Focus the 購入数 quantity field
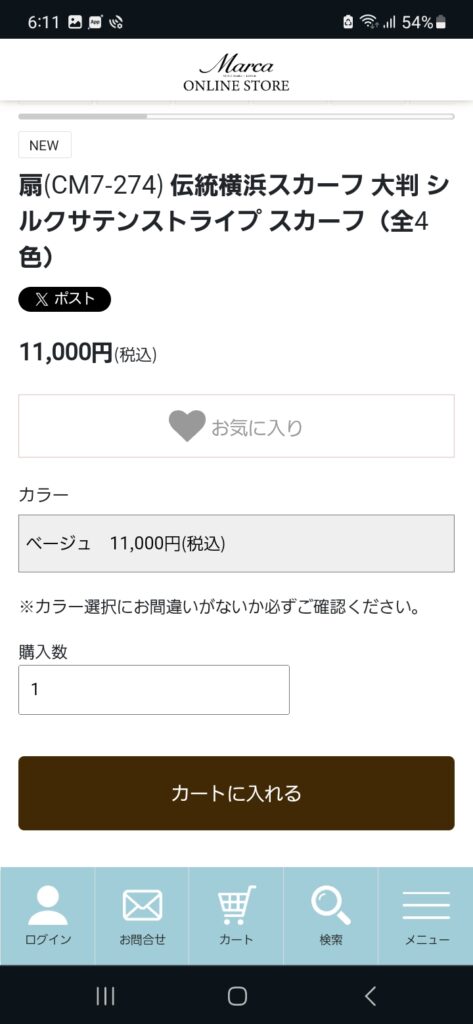 (154, 690)
